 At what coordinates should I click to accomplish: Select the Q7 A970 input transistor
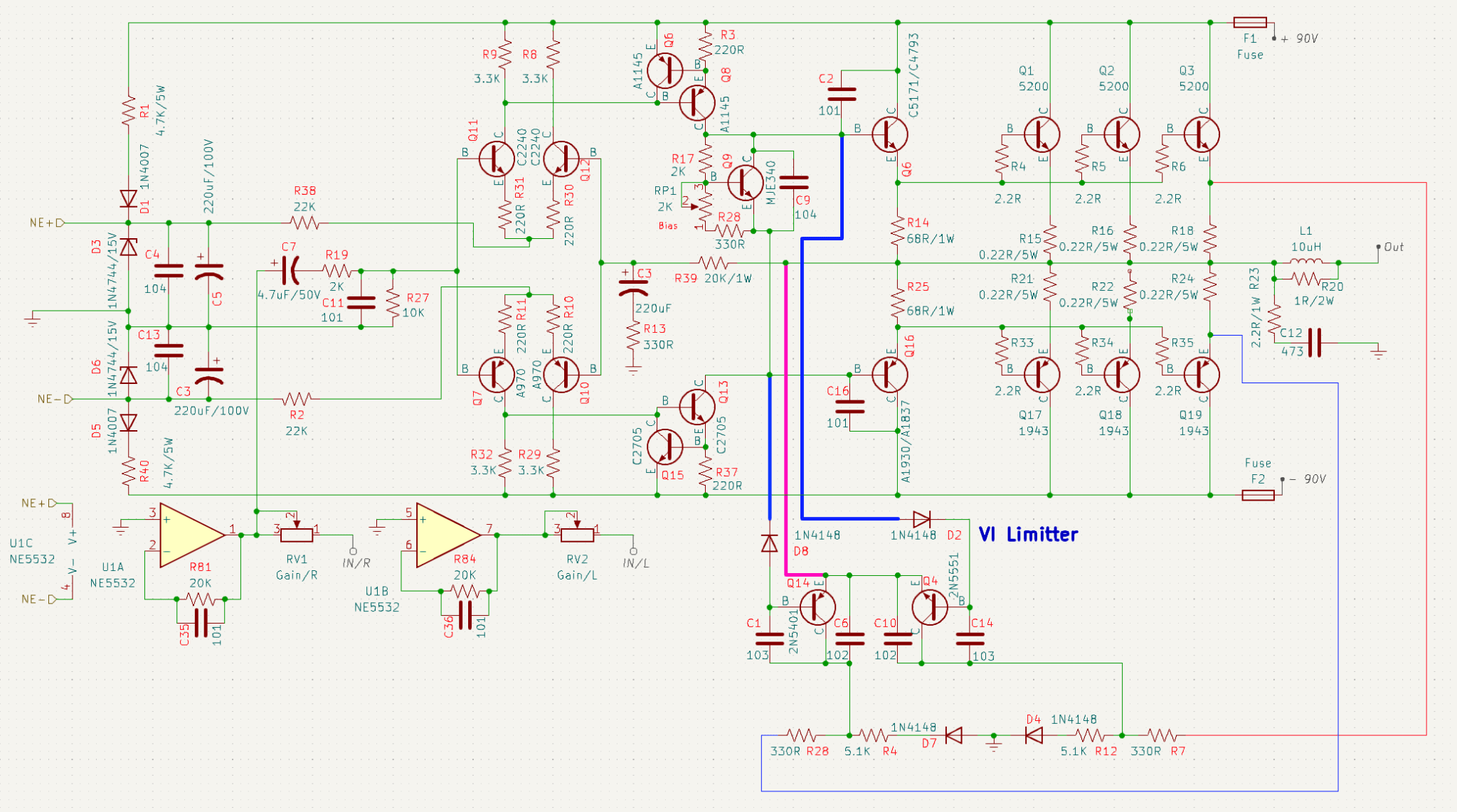496,375
